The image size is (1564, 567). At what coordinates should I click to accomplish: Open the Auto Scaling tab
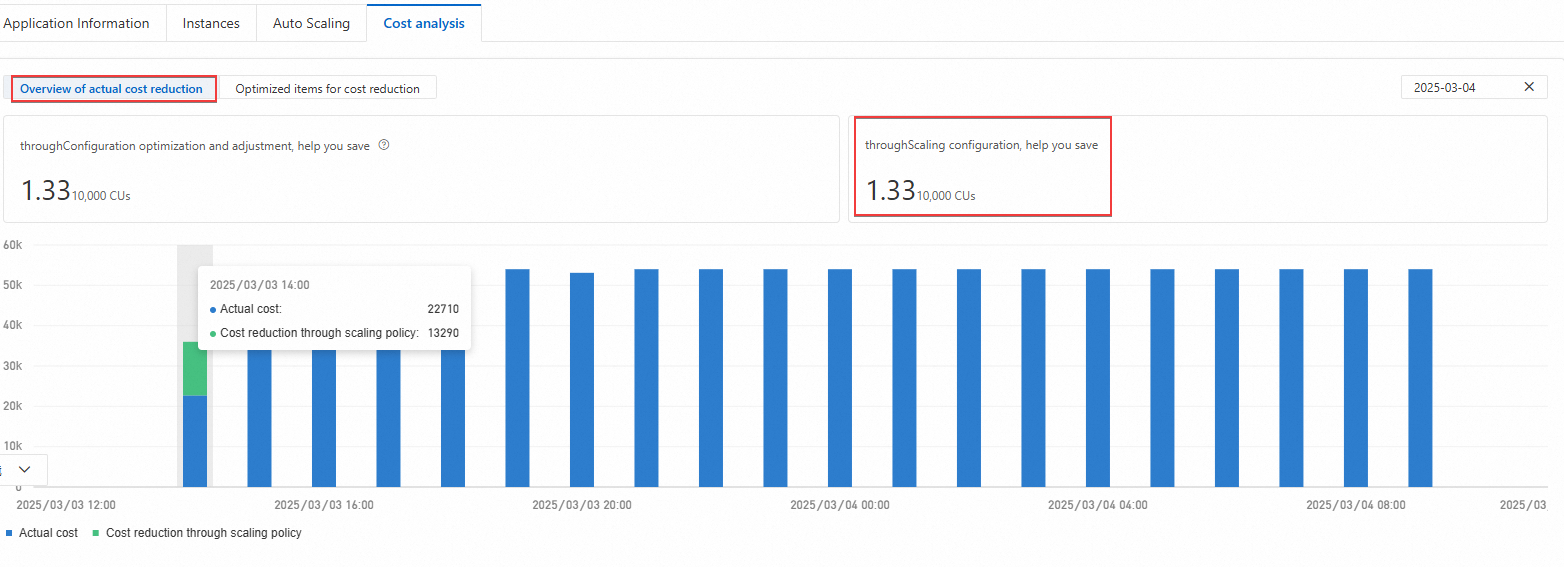tap(311, 23)
